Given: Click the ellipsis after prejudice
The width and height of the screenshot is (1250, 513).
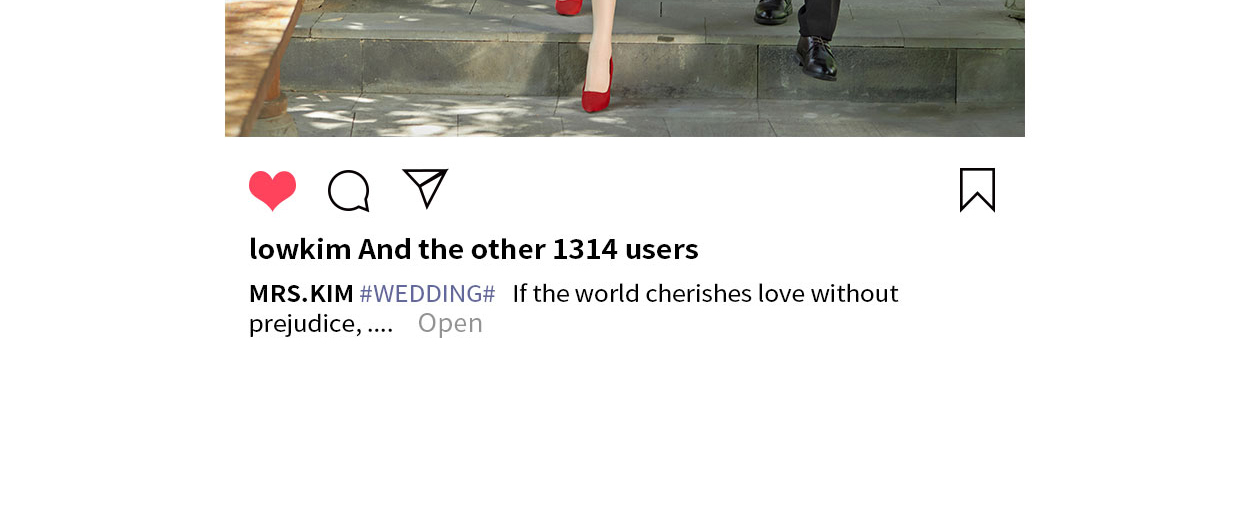Looking at the screenshot, I should 380,323.
